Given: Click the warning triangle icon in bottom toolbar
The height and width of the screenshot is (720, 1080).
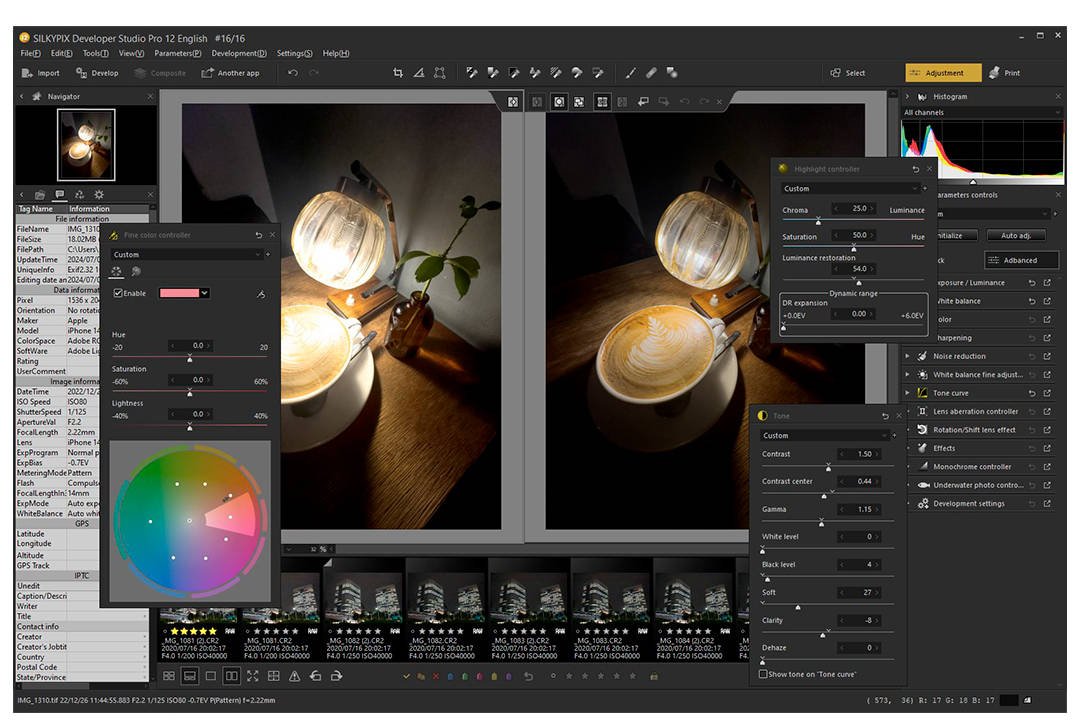Looking at the screenshot, I should click(x=294, y=676).
